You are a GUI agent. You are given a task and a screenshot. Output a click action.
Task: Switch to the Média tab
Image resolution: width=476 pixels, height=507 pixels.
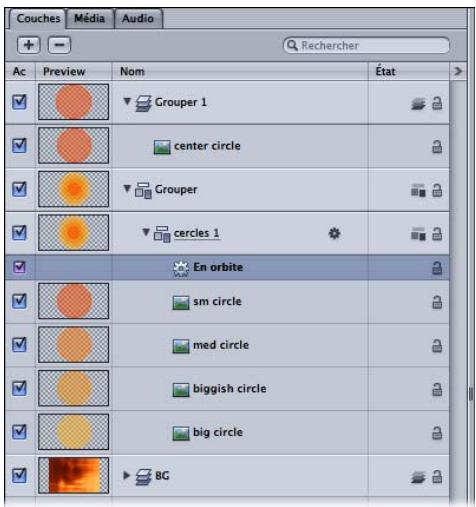(90, 19)
